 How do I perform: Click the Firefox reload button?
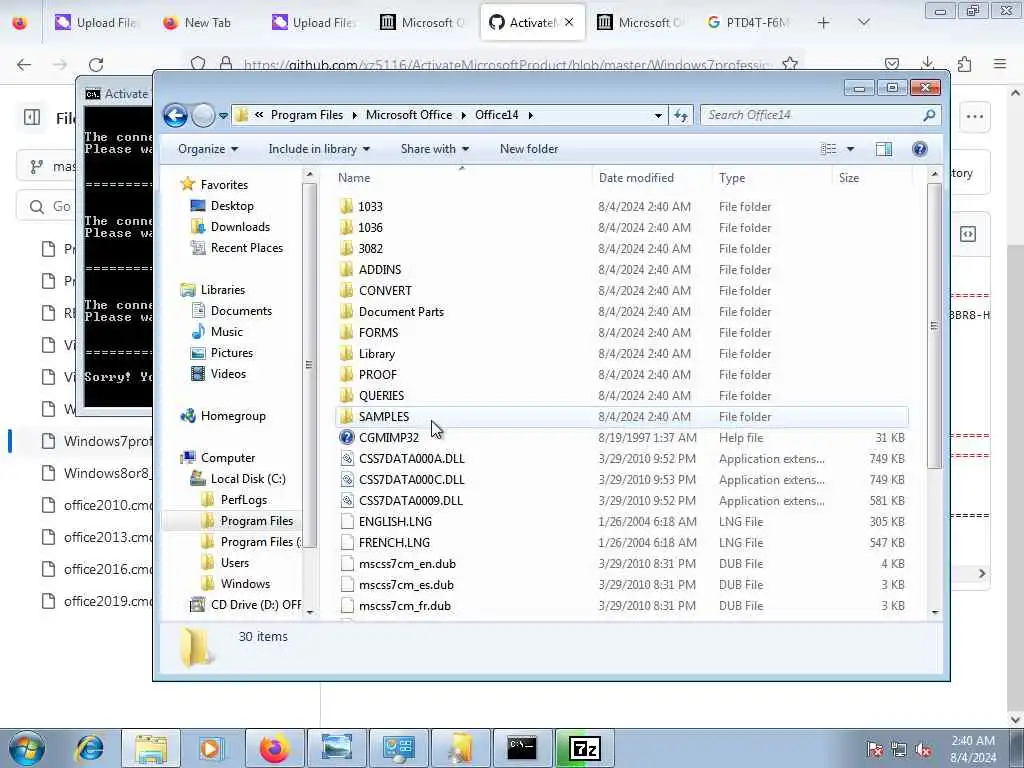(x=96, y=64)
